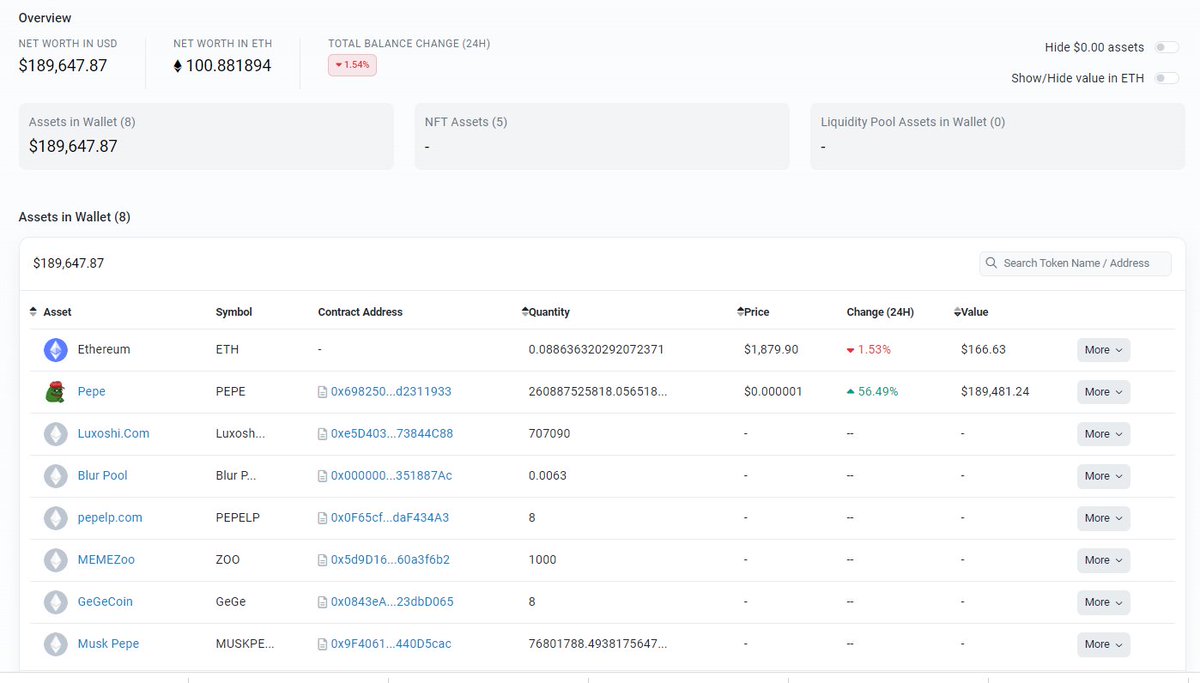Click the Luxoshi.Com placeholder token icon

(55, 434)
